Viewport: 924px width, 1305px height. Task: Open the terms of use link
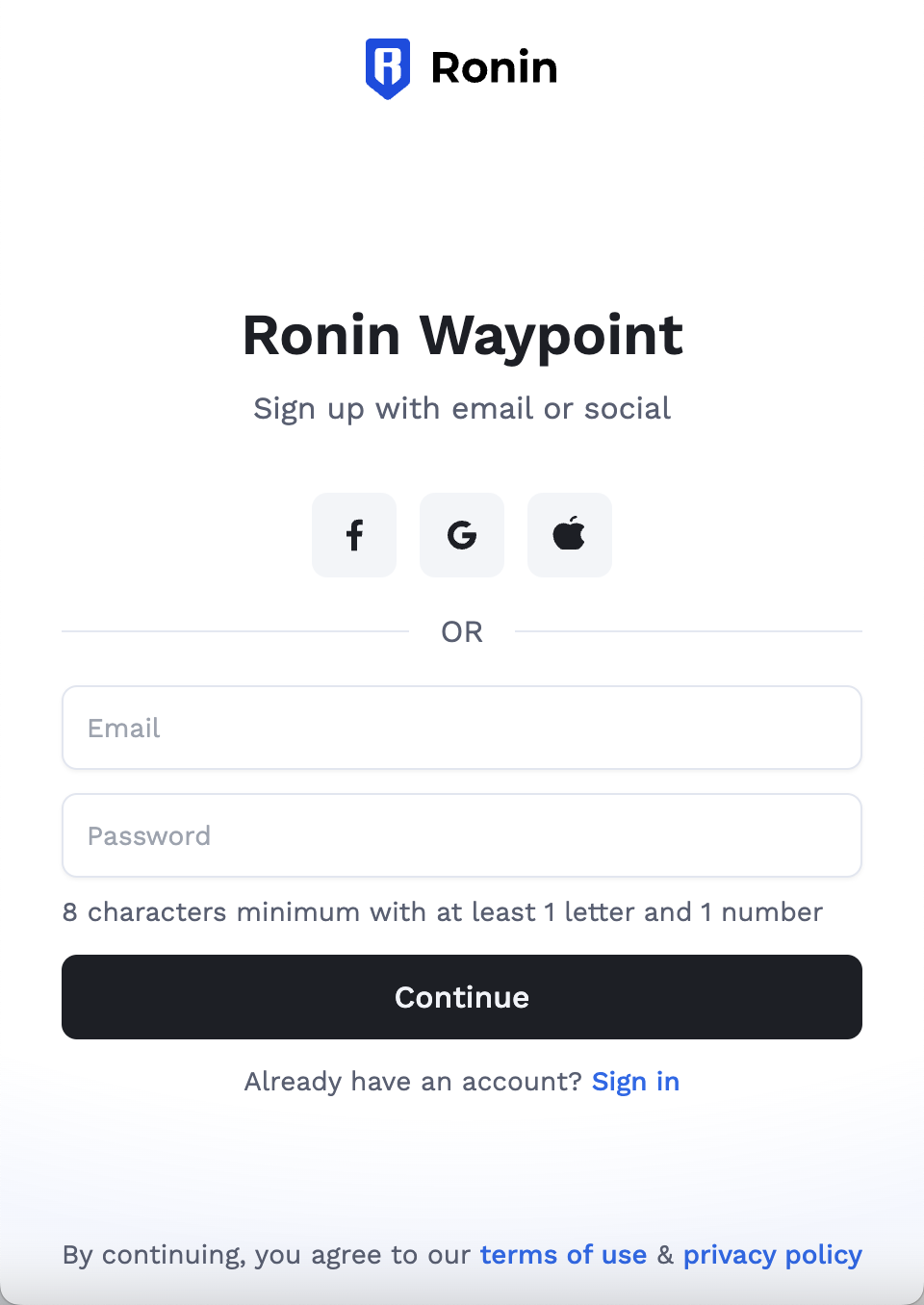pyautogui.click(x=563, y=1255)
